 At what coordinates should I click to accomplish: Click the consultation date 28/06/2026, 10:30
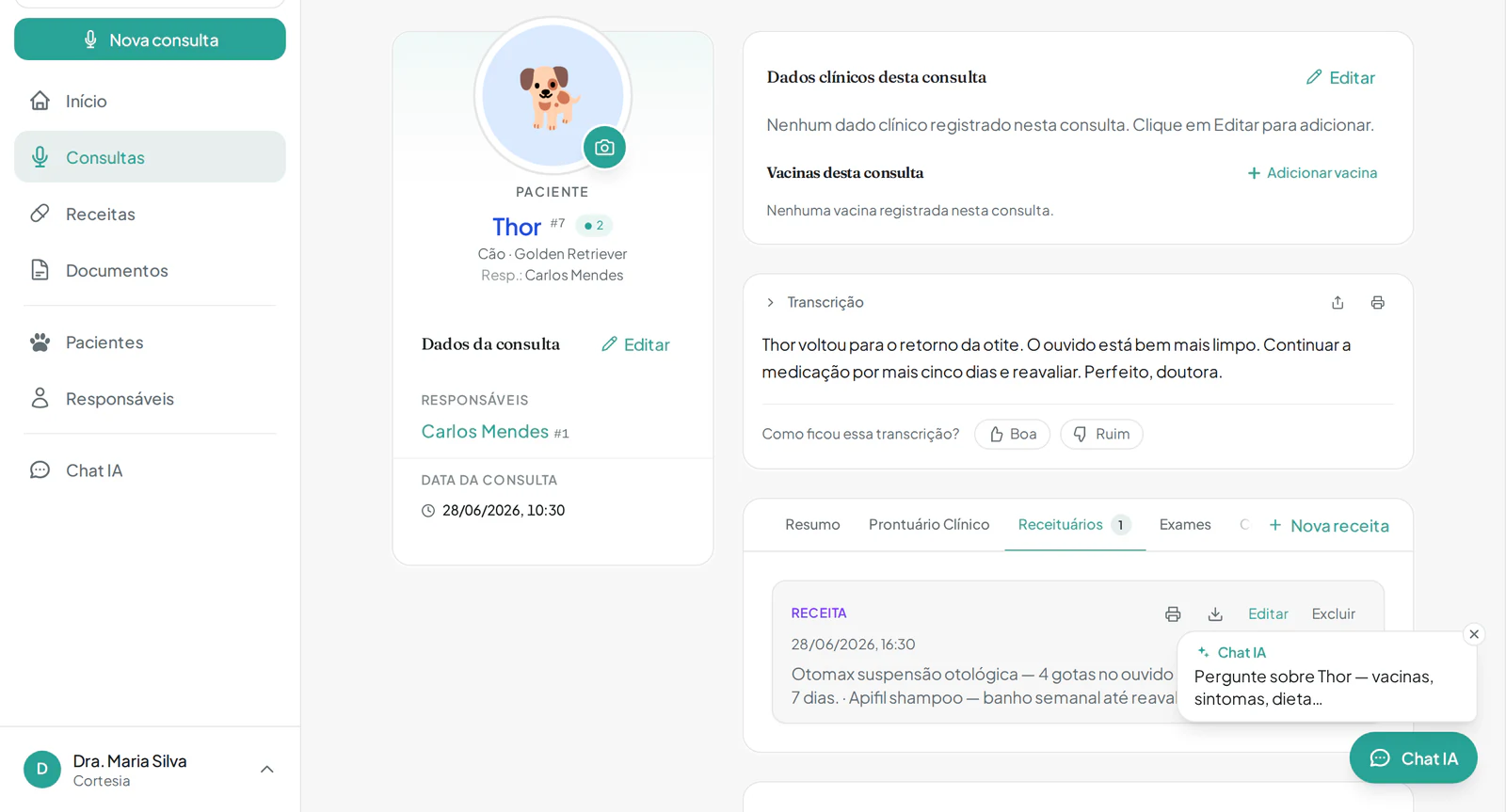pos(504,510)
